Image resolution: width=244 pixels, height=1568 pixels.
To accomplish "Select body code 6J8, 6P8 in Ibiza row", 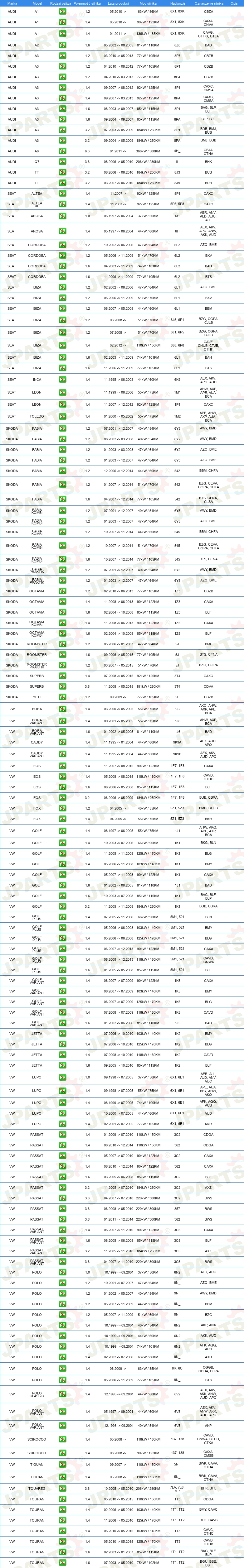I will tap(178, 345).
